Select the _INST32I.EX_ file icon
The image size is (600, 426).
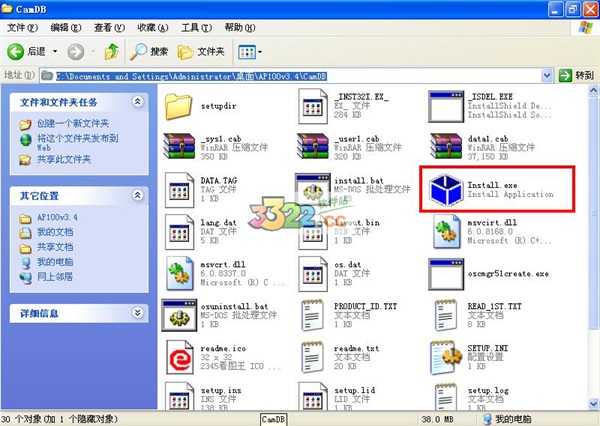point(313,106)
